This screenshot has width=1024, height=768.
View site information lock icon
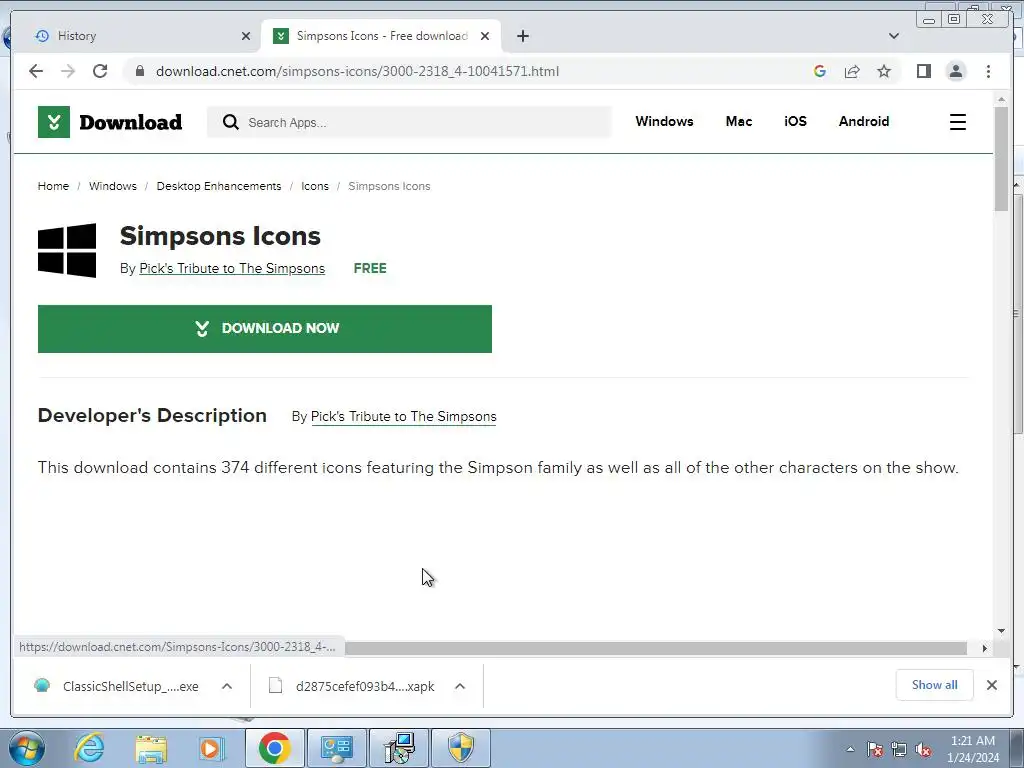(140, 71)
